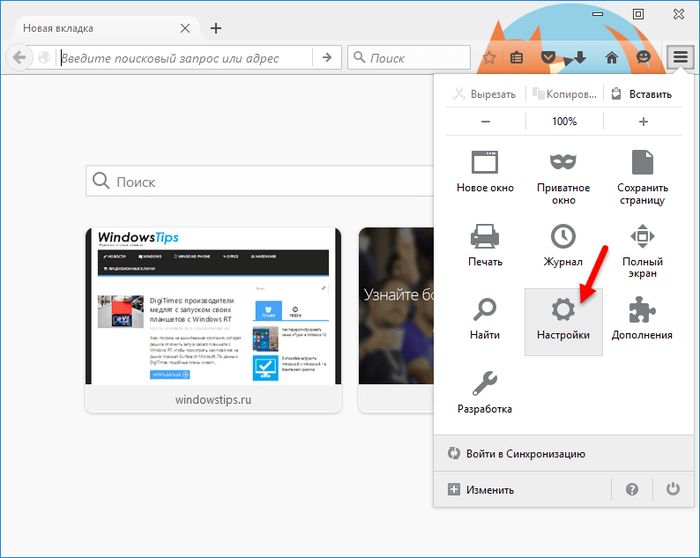Open new tab with plus button
The height and width of the screenshot is (558, 700).
(216, 28)
